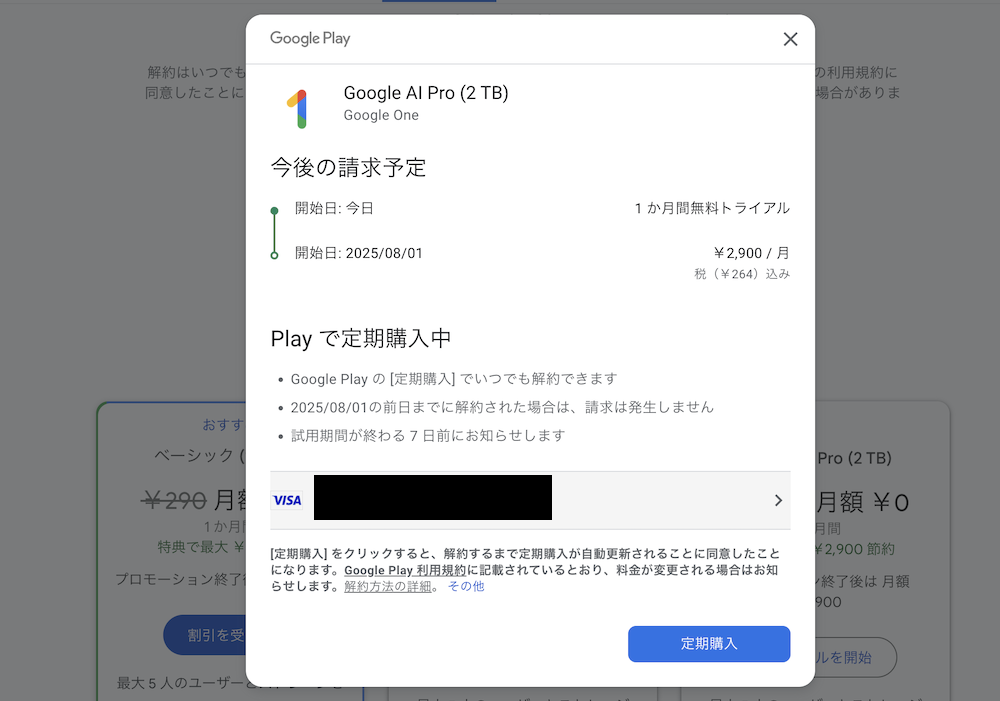
Task: Click the Google AI Pro (2 TB) product title
Action: [x=426, y=93]
